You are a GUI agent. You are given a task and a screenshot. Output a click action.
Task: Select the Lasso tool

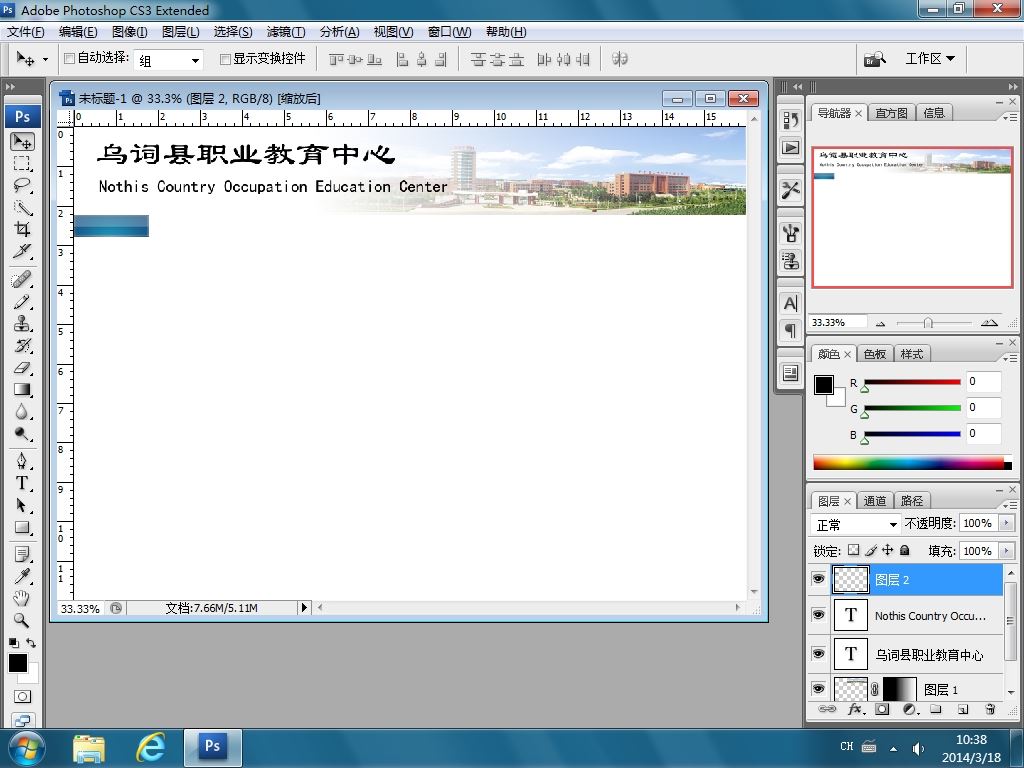22,185
